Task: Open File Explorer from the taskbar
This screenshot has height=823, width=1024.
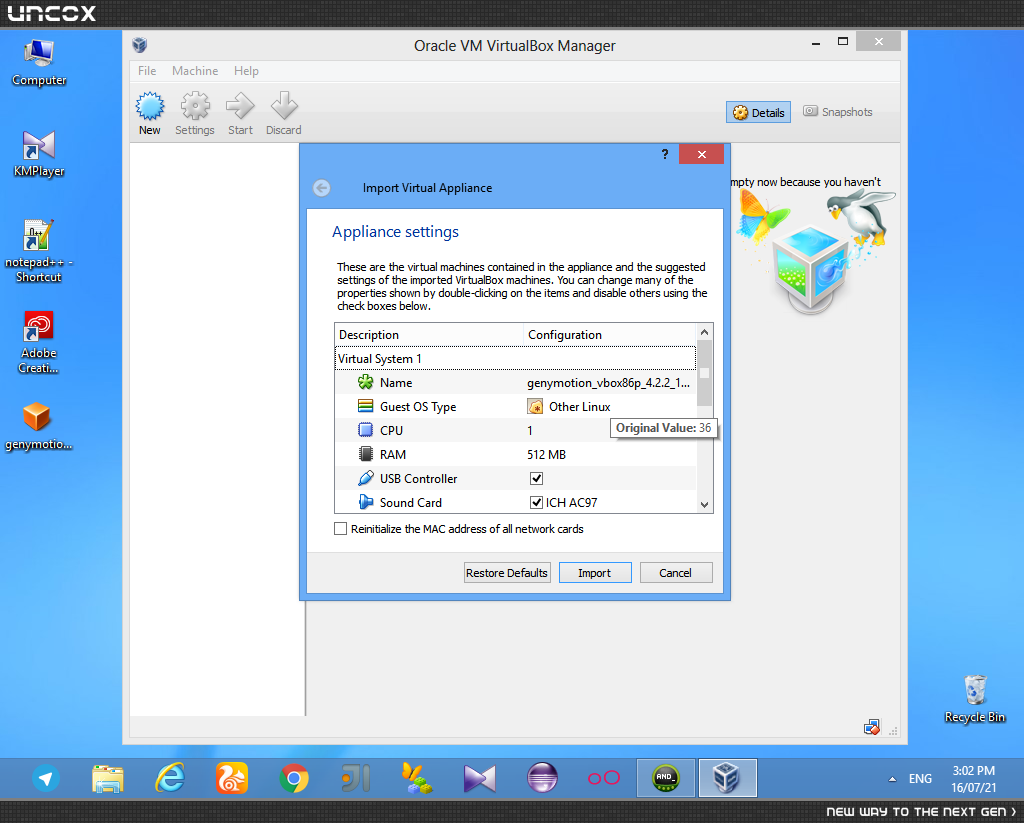Action: [x=108, y=778]
